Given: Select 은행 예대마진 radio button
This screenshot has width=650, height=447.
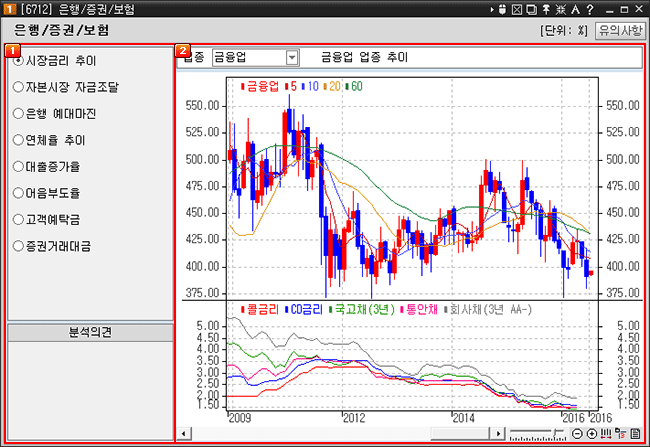Looking at the screenshot, I should pos(18,114).
